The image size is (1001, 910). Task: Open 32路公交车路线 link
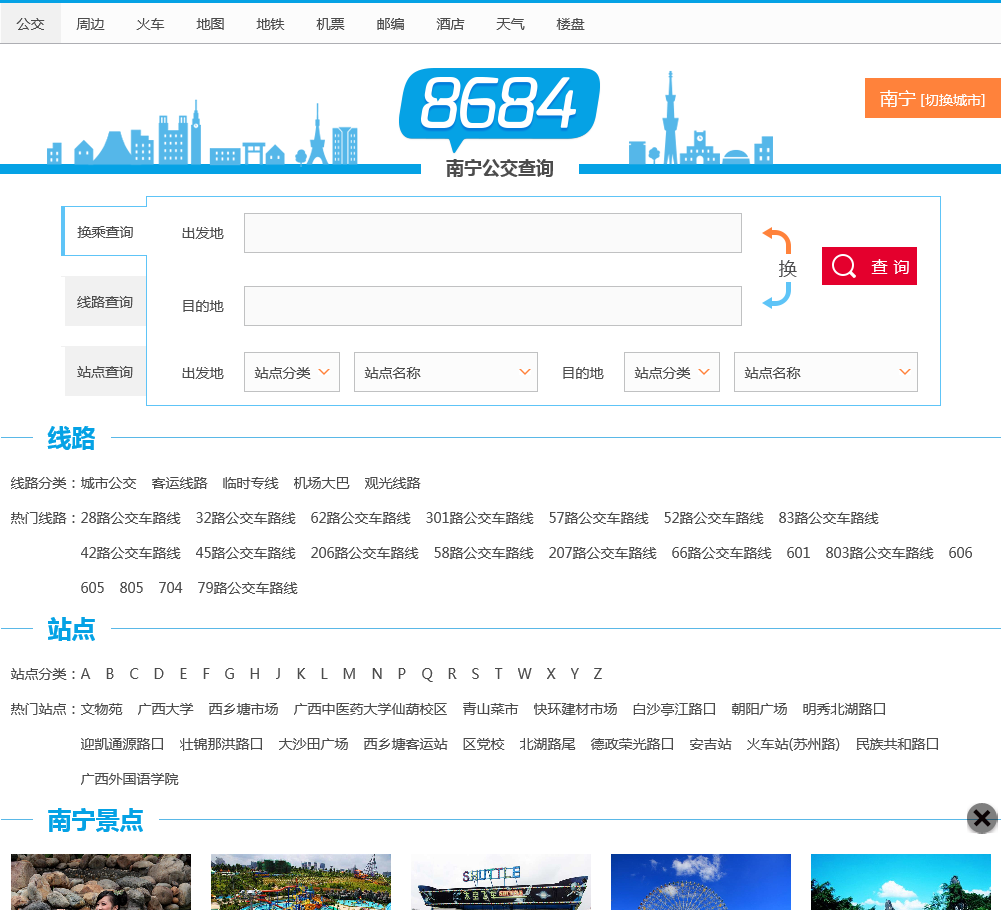click(245, 518)
